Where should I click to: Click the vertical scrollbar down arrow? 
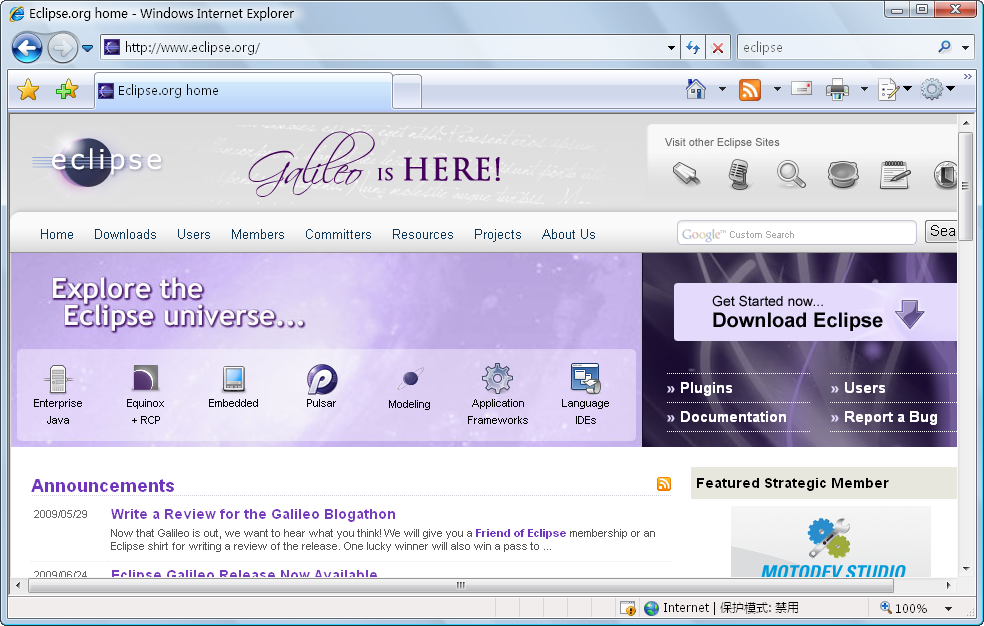point(966,569)
